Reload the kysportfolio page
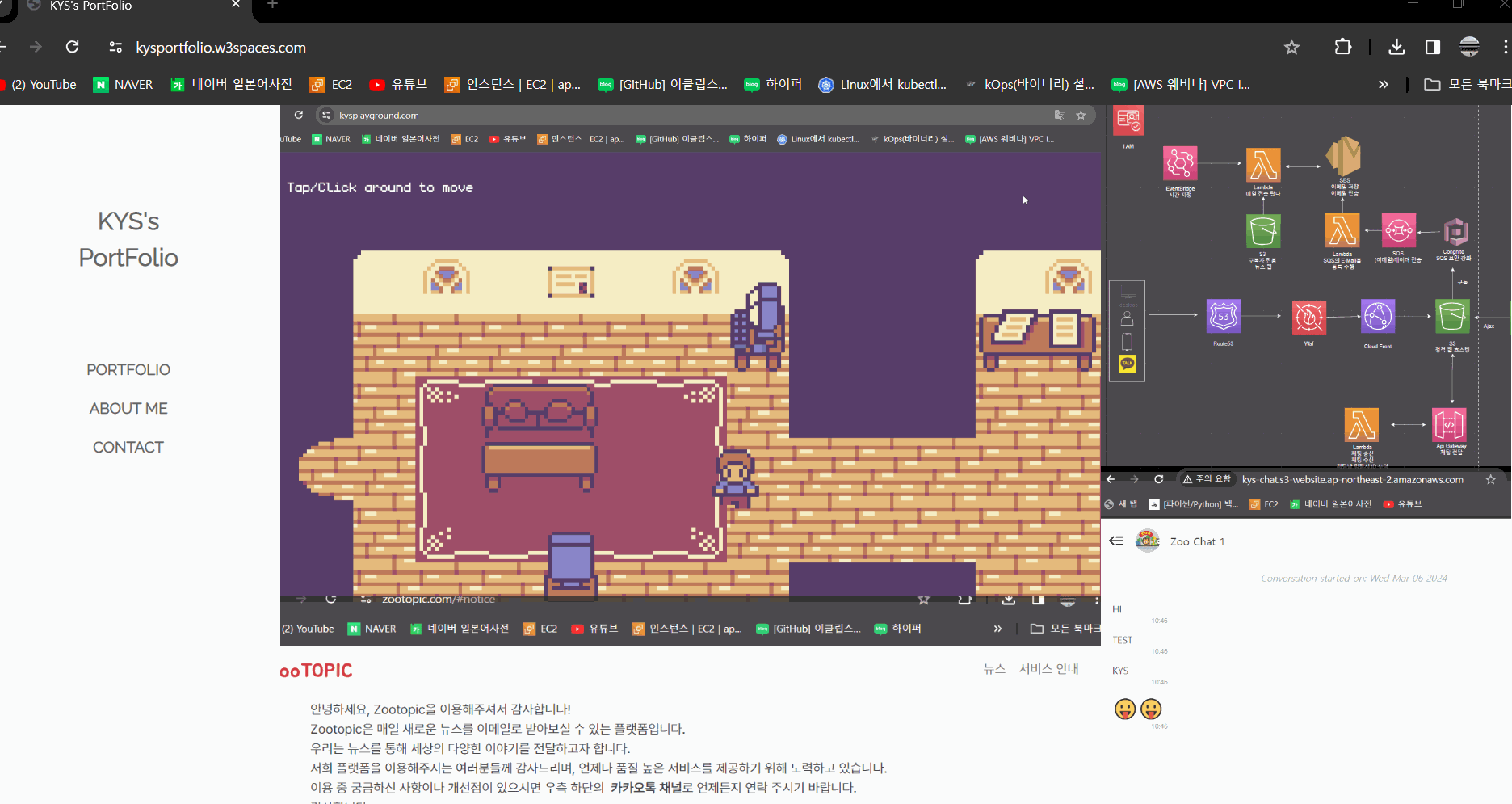This screenshot has height=804, width=1512. 72,47
